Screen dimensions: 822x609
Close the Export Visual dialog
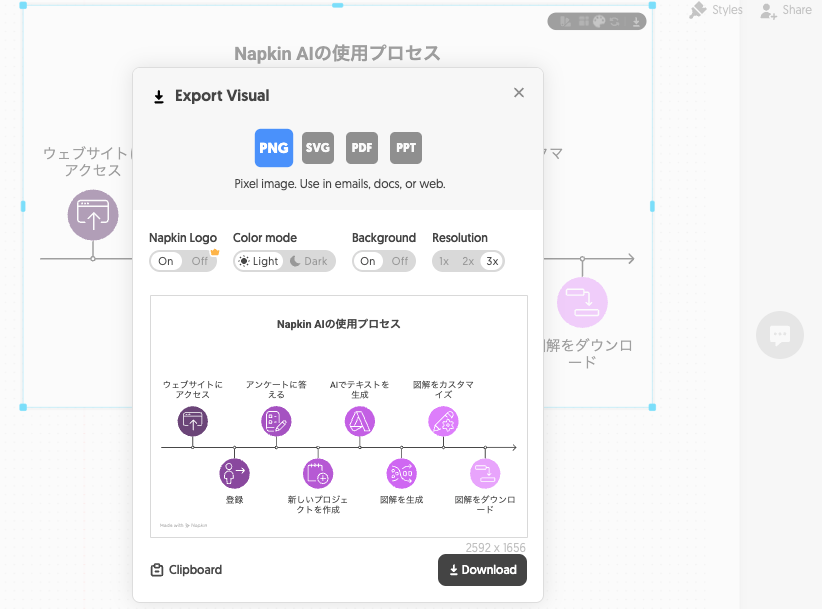click(519, 93)
